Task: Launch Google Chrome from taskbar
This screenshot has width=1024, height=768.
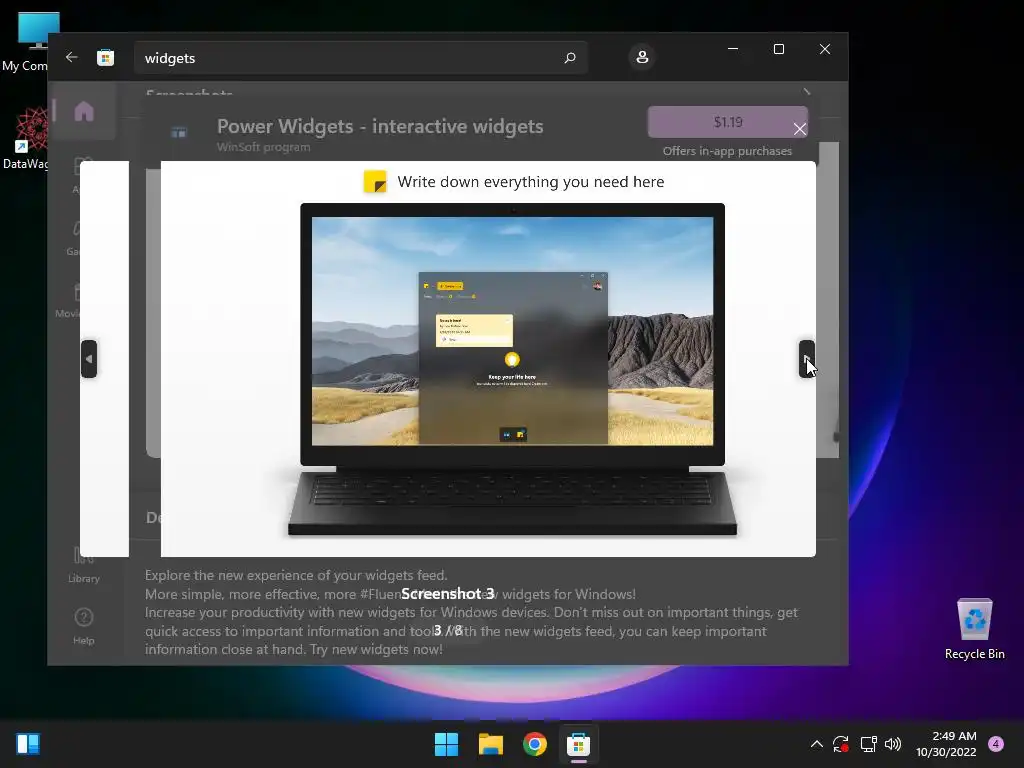Action: click(x=535, y=744)
